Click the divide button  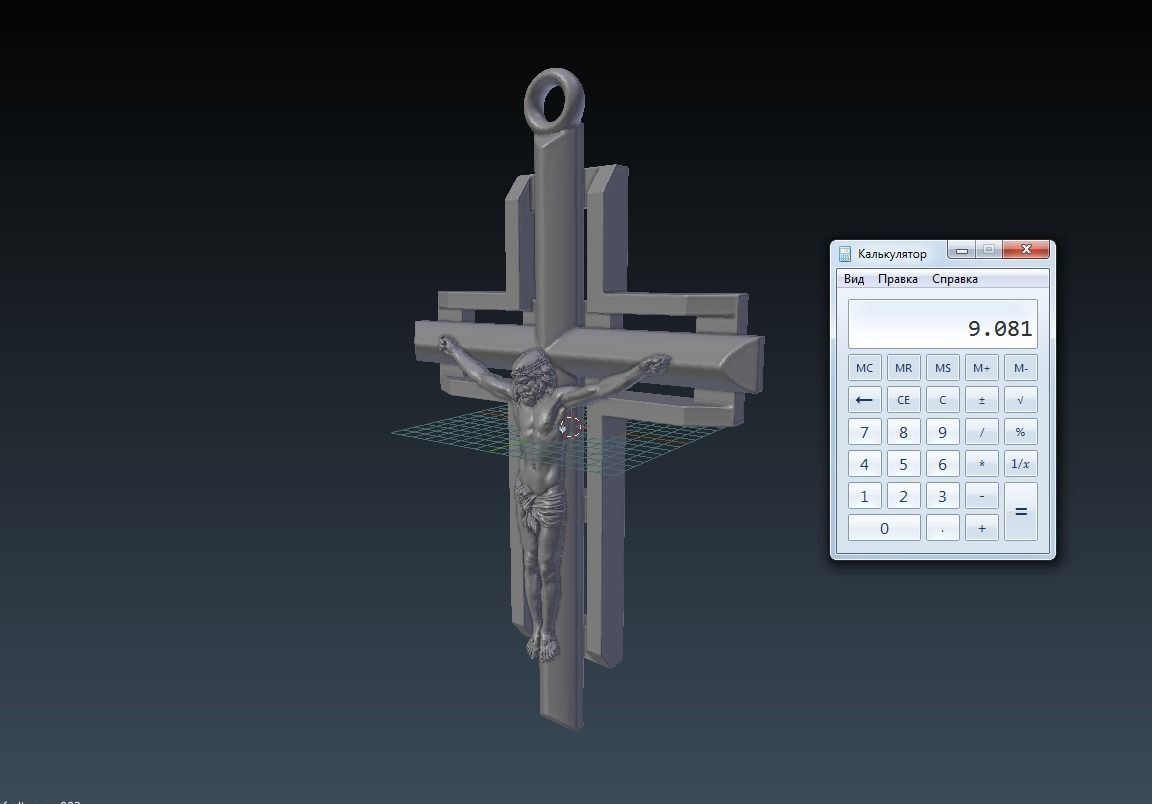(982, 432)
